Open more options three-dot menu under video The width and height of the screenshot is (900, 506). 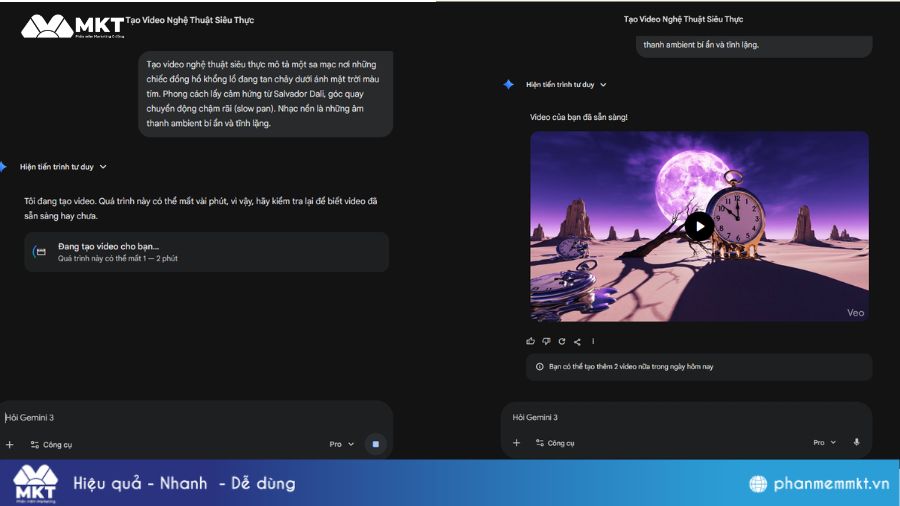pyautogui.click(x=593, y=341)
